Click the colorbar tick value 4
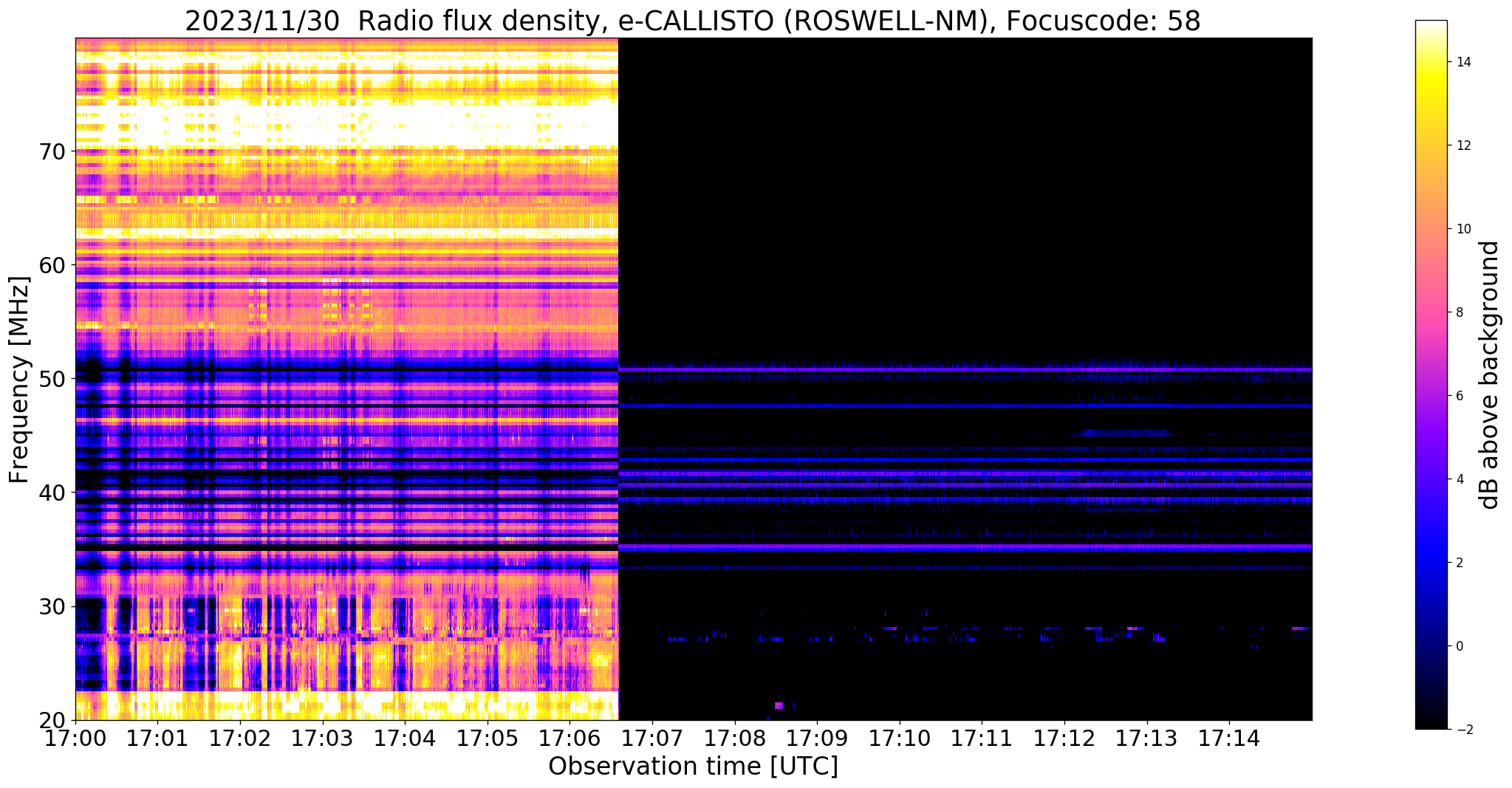 pyautogui.click(x=1460, y=479)
